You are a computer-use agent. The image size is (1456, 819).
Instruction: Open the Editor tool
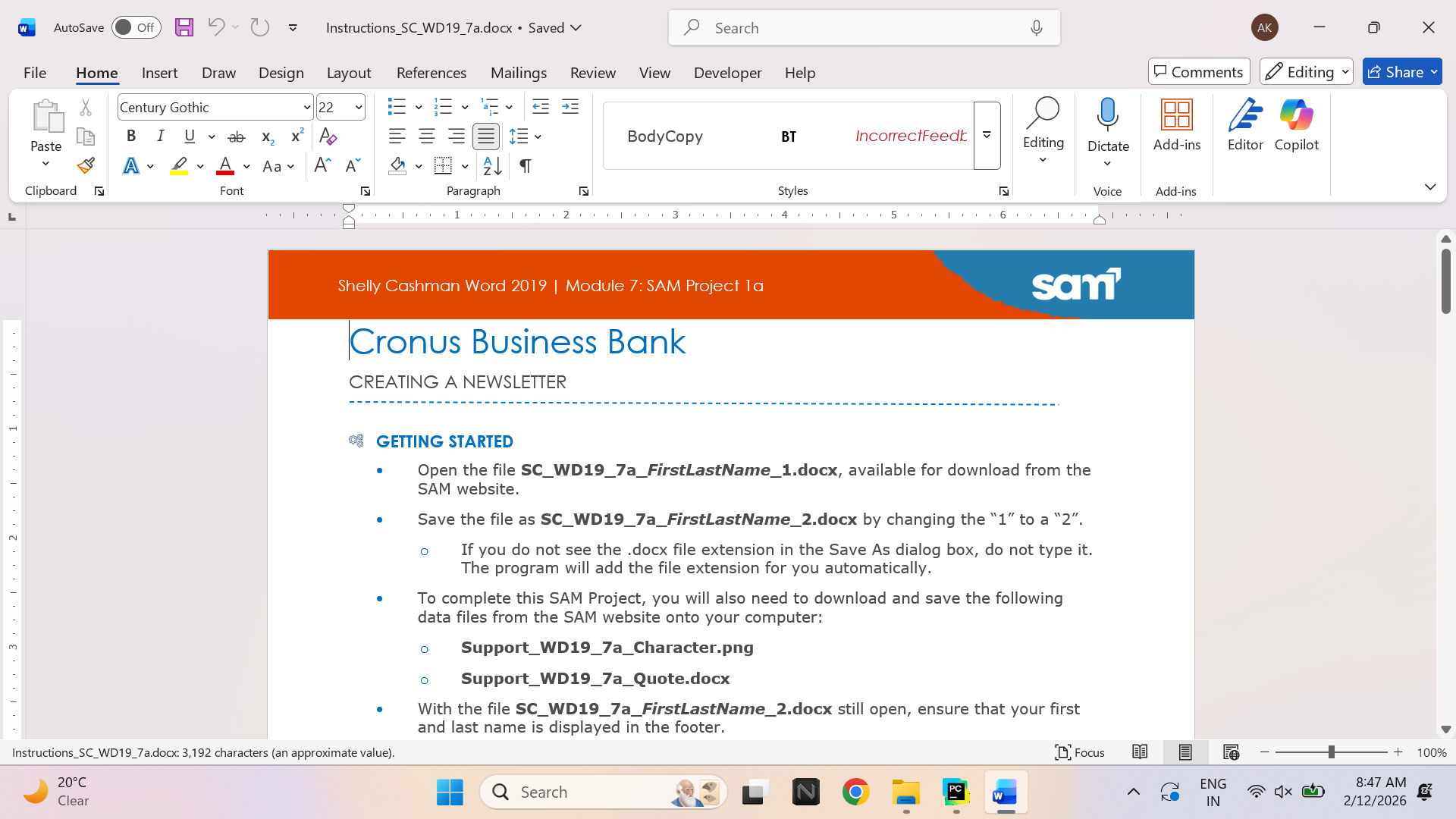pyautogui.click(x=1245, y=126)
